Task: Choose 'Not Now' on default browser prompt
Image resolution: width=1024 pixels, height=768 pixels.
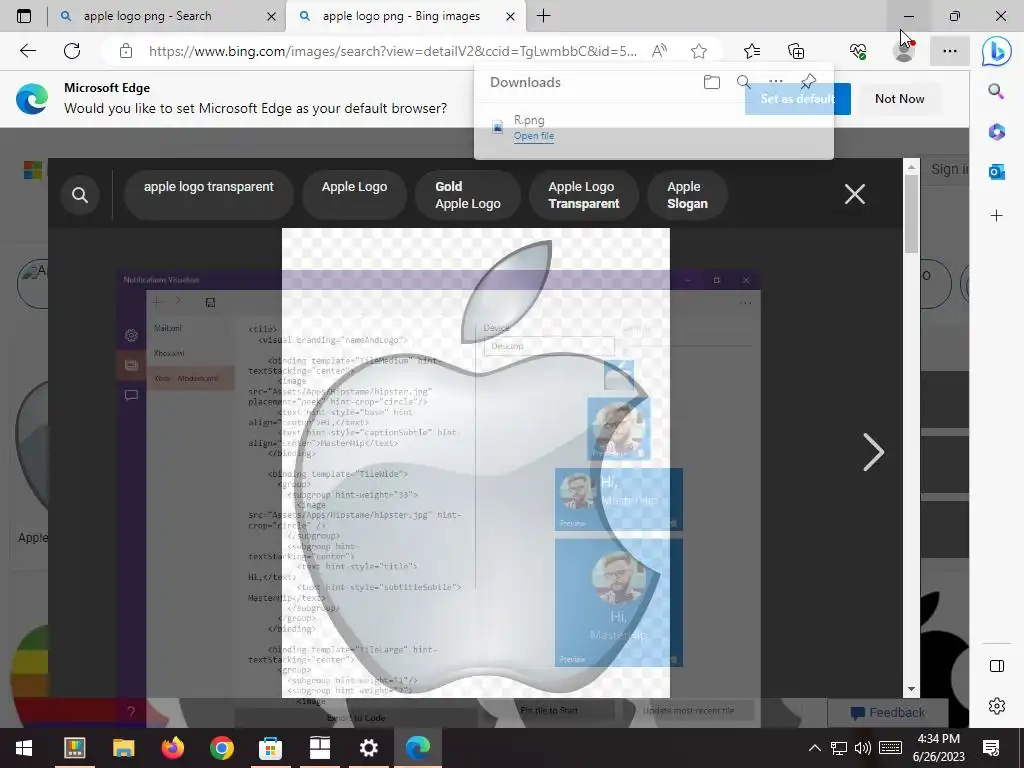Action: click(899, 99)
